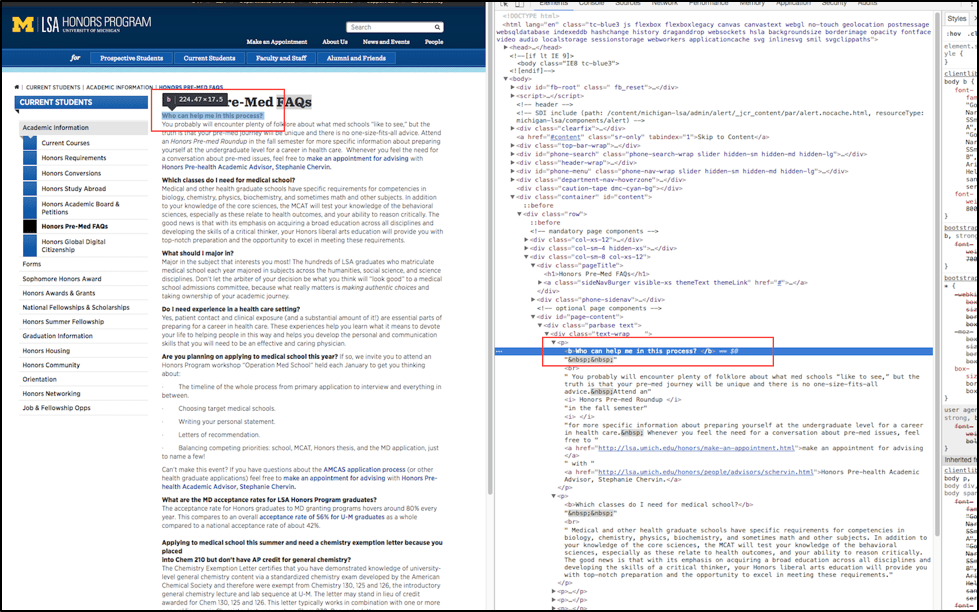Open the Make an Appointment menu item

[277, 42]
